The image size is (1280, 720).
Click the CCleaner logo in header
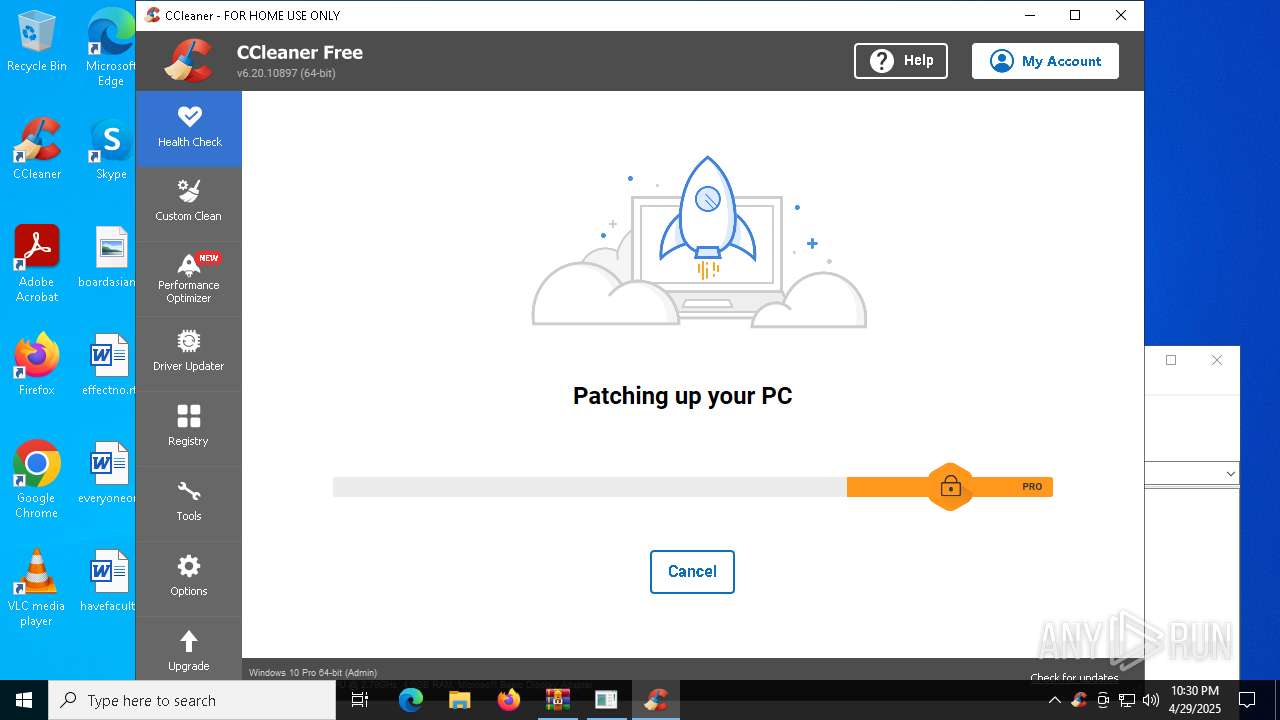tap(189, 60)
